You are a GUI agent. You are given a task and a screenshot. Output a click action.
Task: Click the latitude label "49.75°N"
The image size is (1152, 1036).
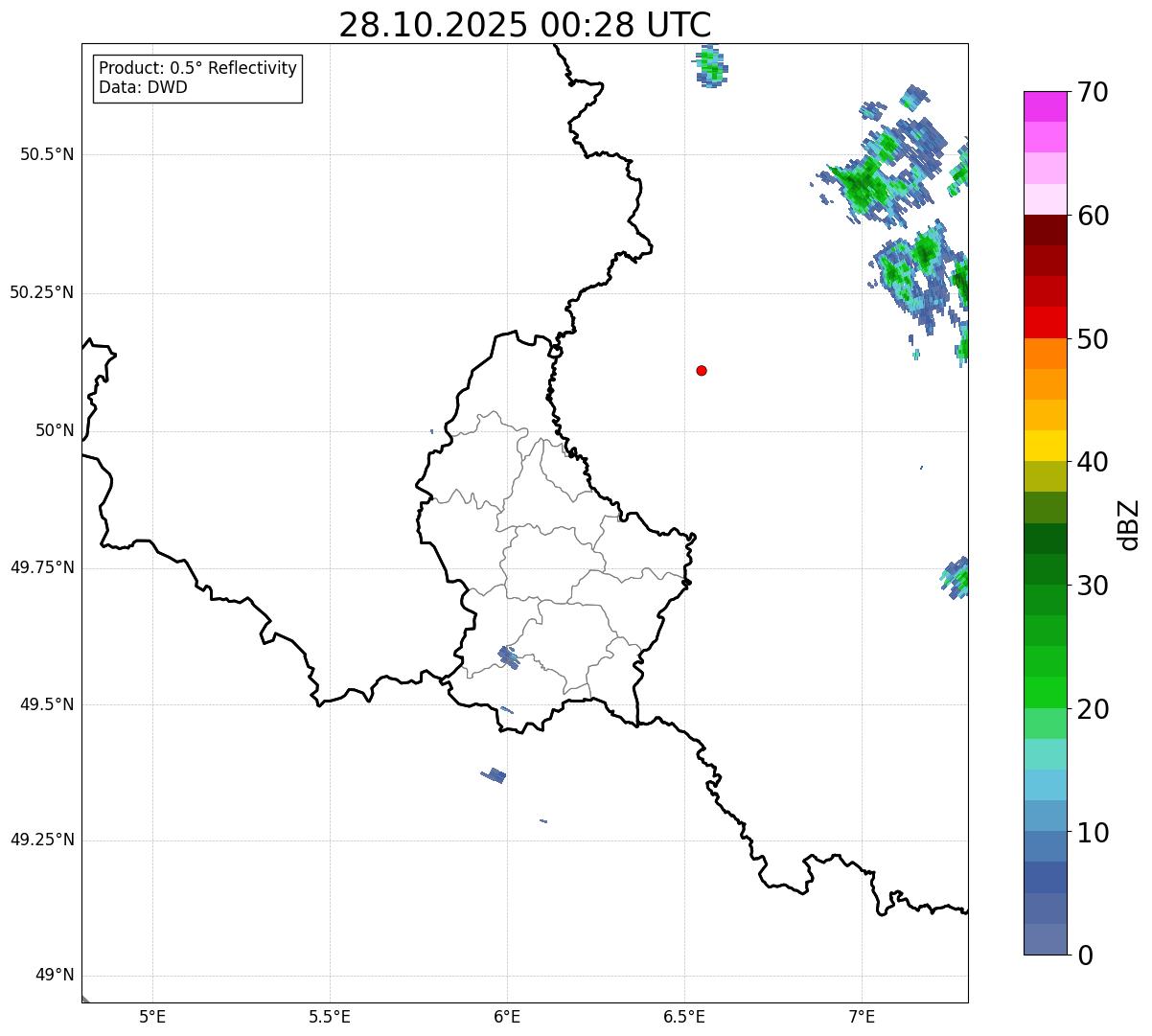[x=42, y=567]
